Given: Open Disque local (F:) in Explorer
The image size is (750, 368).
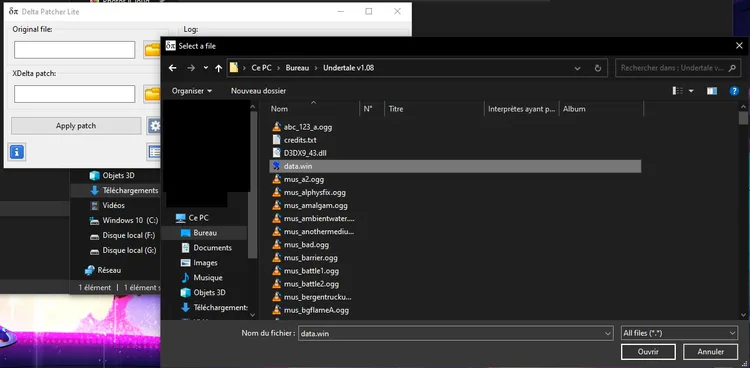Looking at the screenshot, I should 122,235.
